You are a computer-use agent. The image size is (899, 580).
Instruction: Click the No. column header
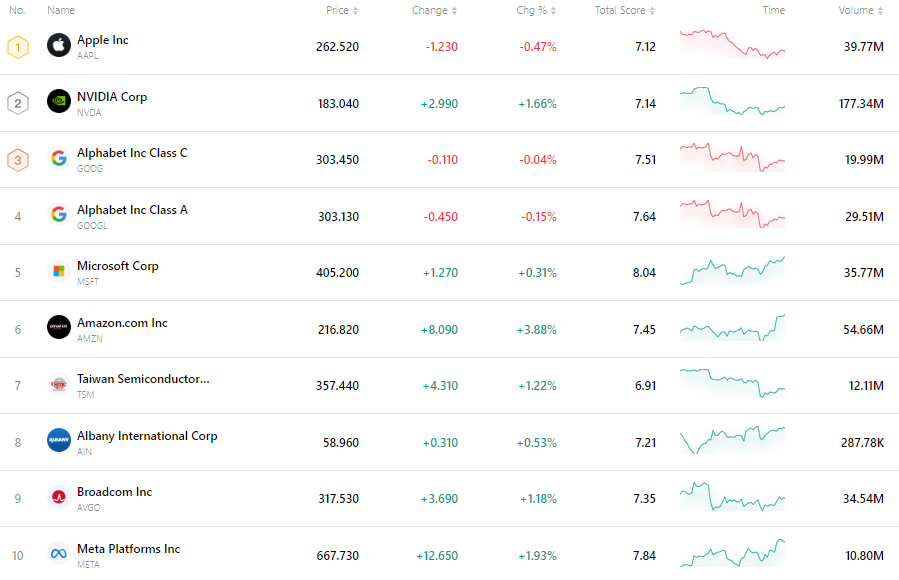click(x=17, y=10)
